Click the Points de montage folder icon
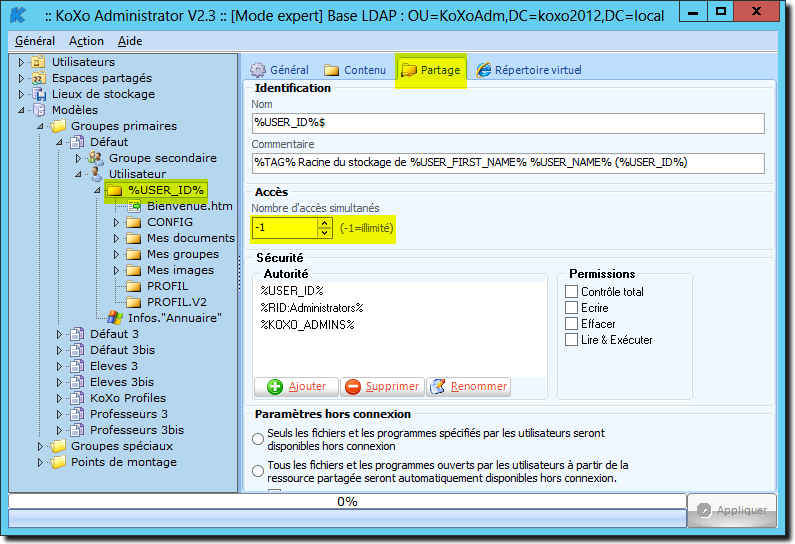This screenshot has width=795, height=544. click(58, 462)
